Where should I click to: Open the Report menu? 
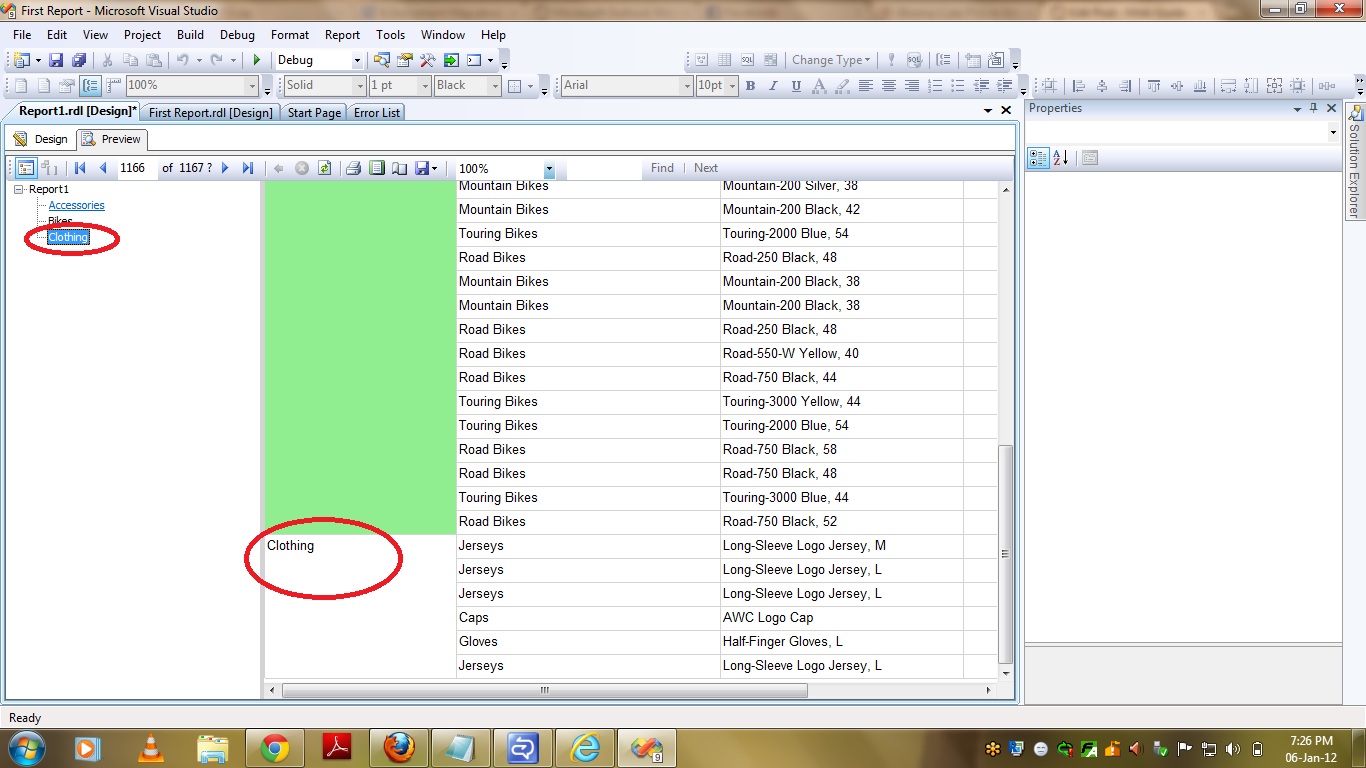click(x=342, y=35)
